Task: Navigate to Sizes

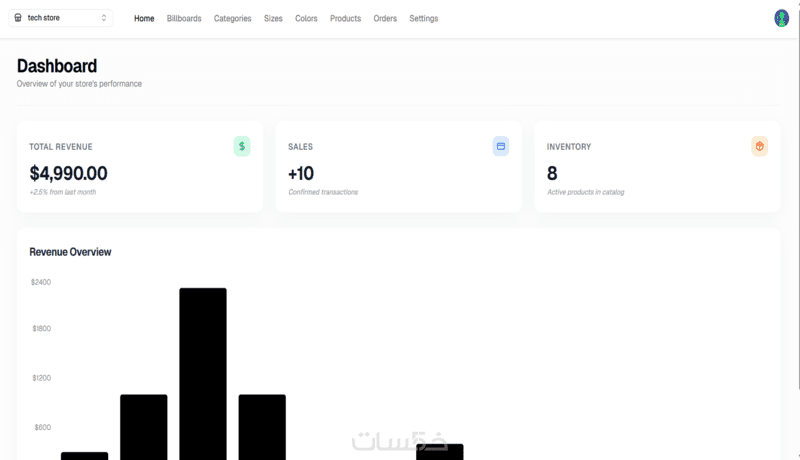Action: coord(273,18)
